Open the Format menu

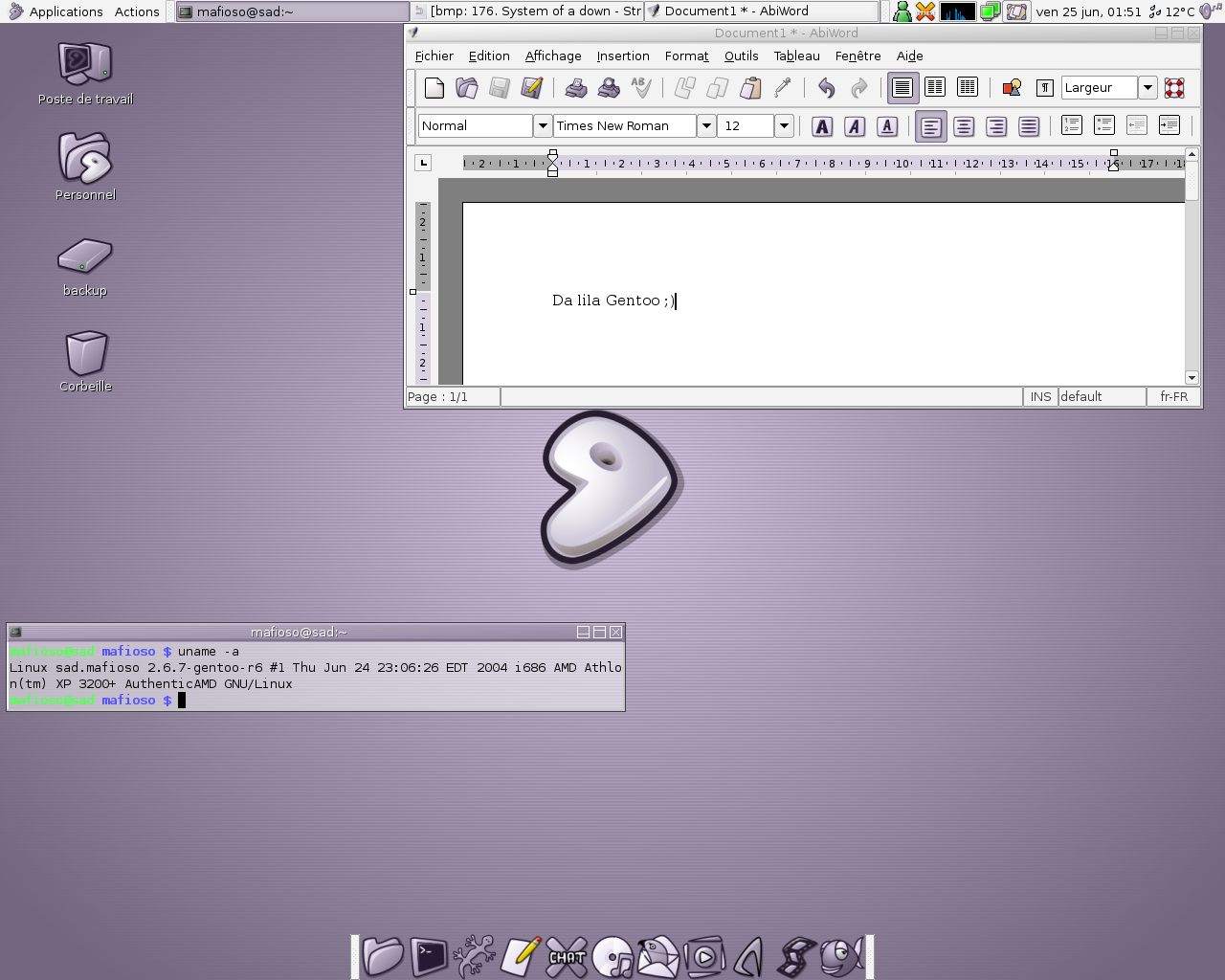point(687,56)
